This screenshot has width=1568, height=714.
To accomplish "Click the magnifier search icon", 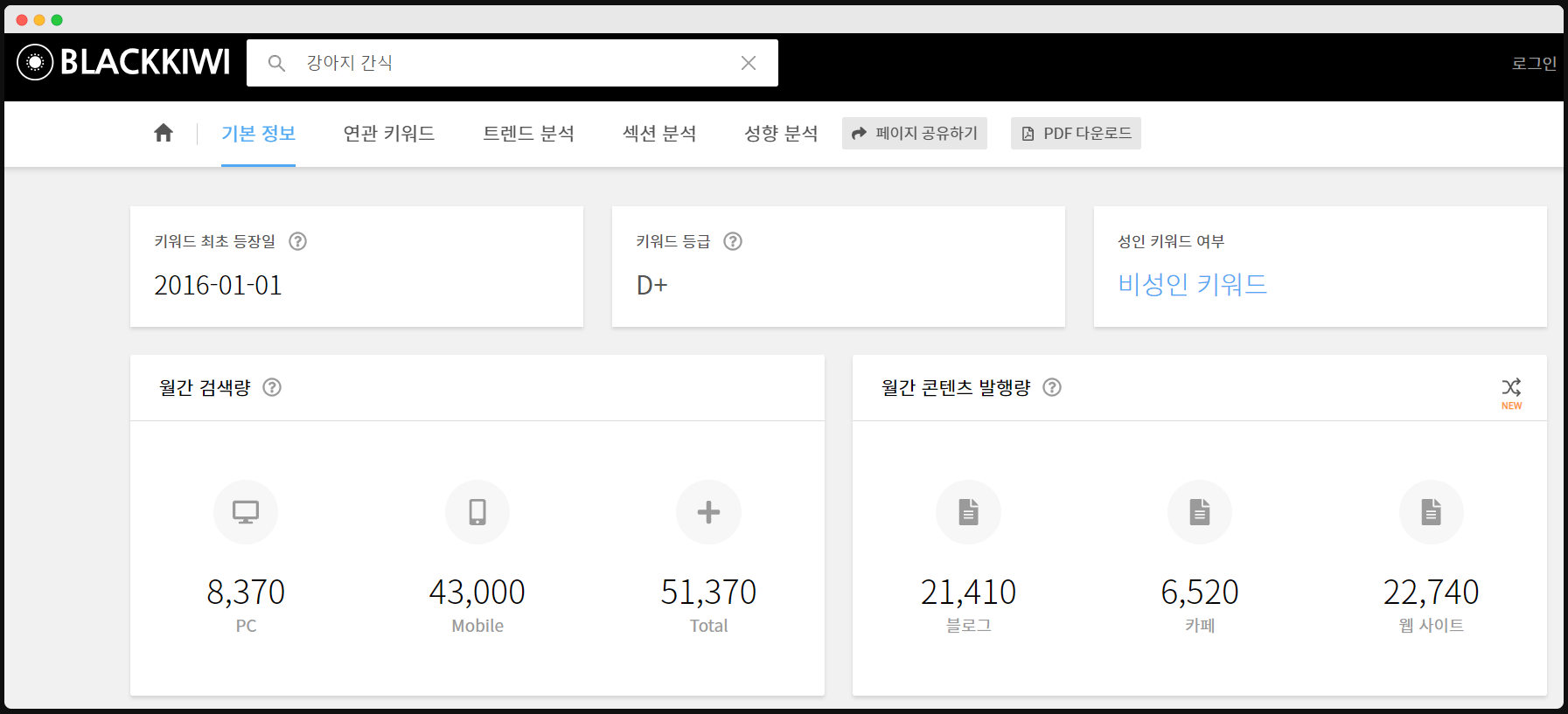I will pos(276,63).
